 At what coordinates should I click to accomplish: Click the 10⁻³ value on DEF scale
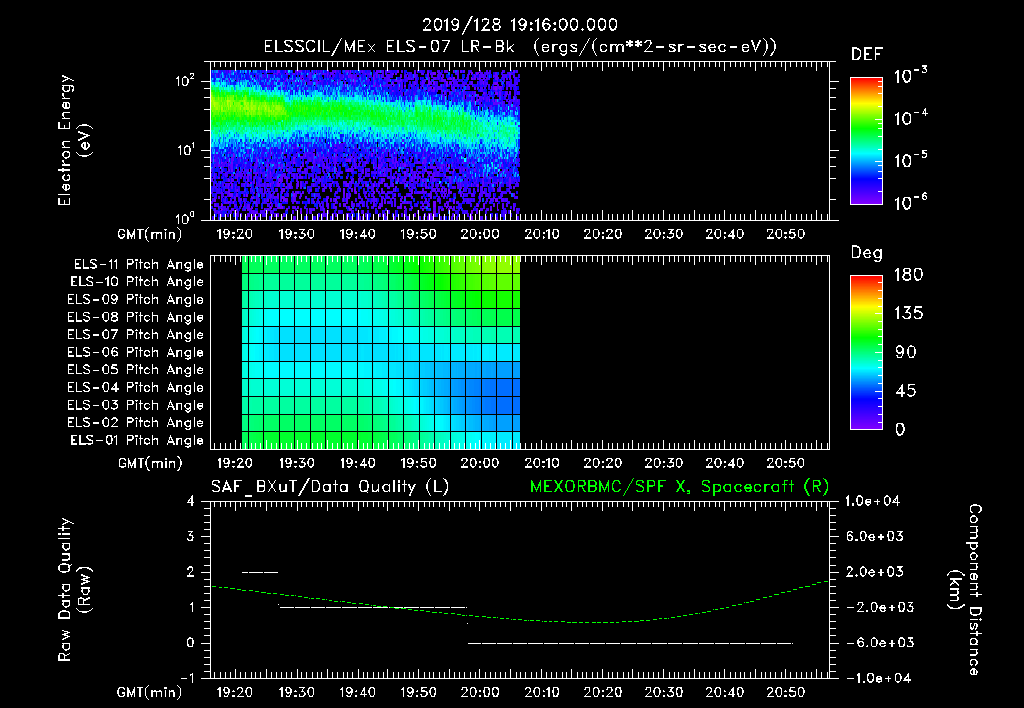point(910,76)
